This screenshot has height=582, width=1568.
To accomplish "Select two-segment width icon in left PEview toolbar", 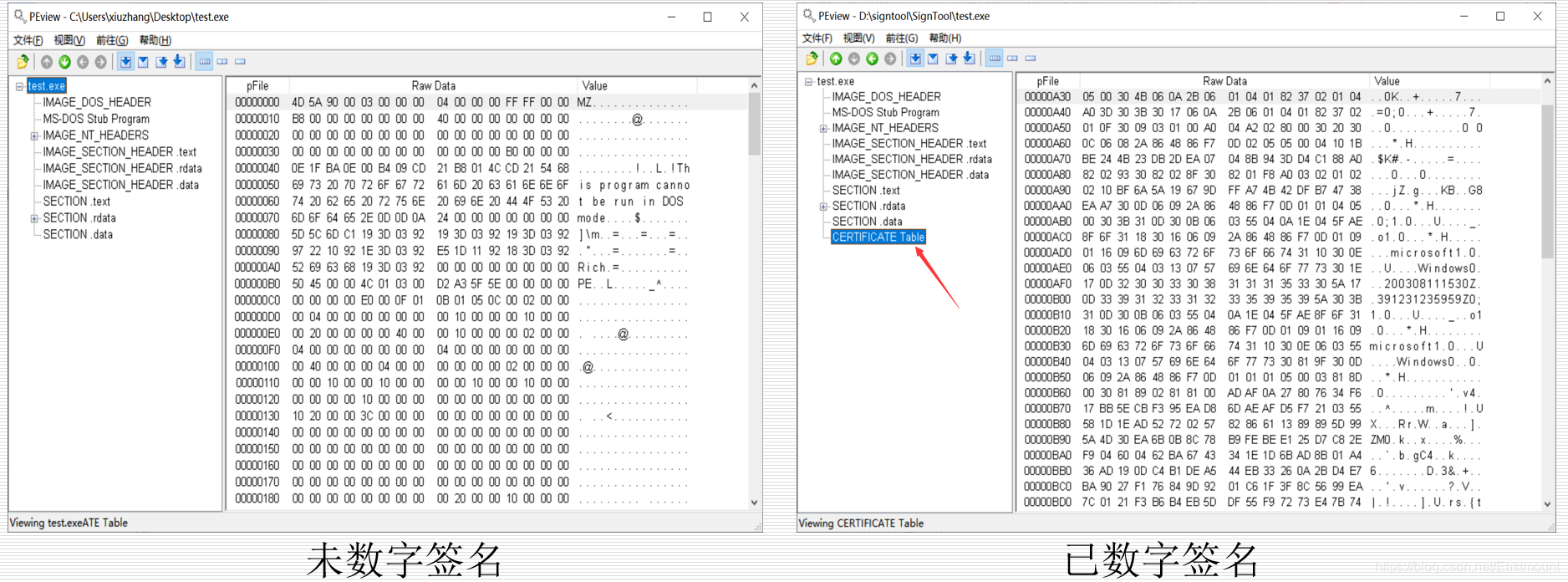I will pyautogui.click(x=222, y=62).
